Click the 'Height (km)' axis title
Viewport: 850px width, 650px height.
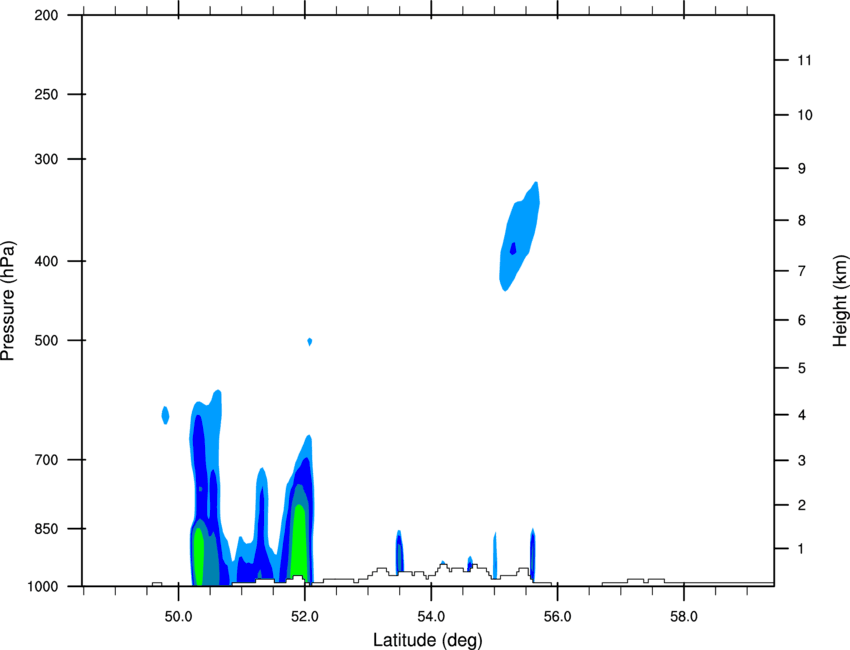(840, 301)
